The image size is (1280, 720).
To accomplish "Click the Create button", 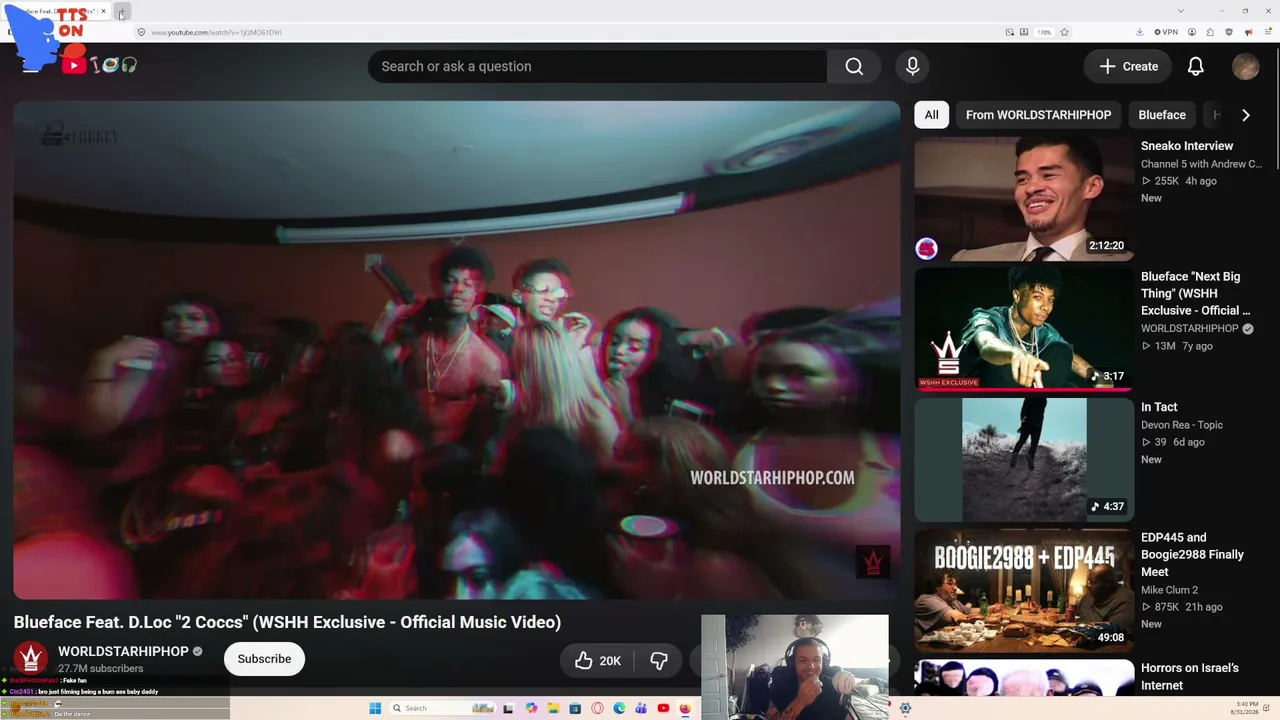I will pyautogui.click(x=1128, y=66).
